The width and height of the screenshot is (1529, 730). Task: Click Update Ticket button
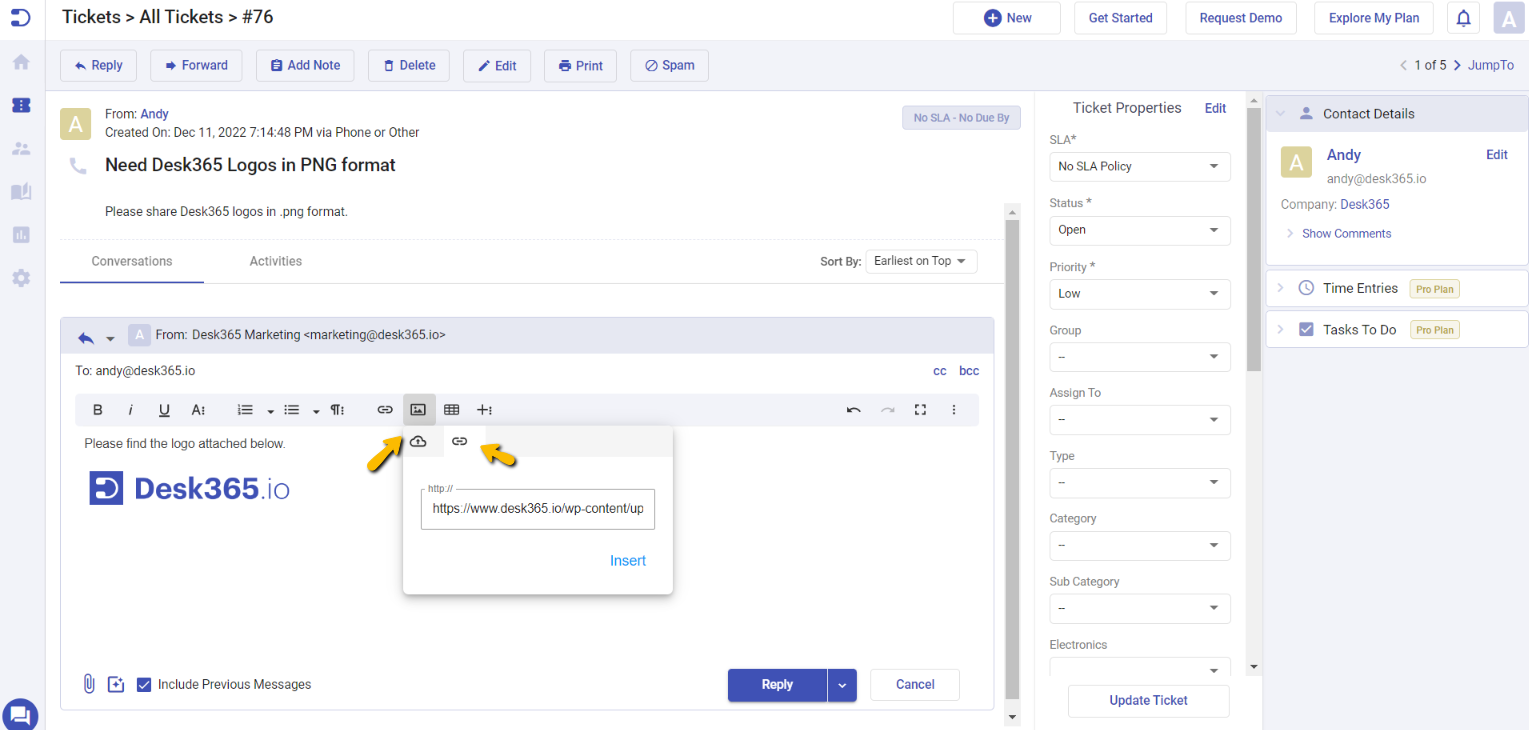(1149, 700)
